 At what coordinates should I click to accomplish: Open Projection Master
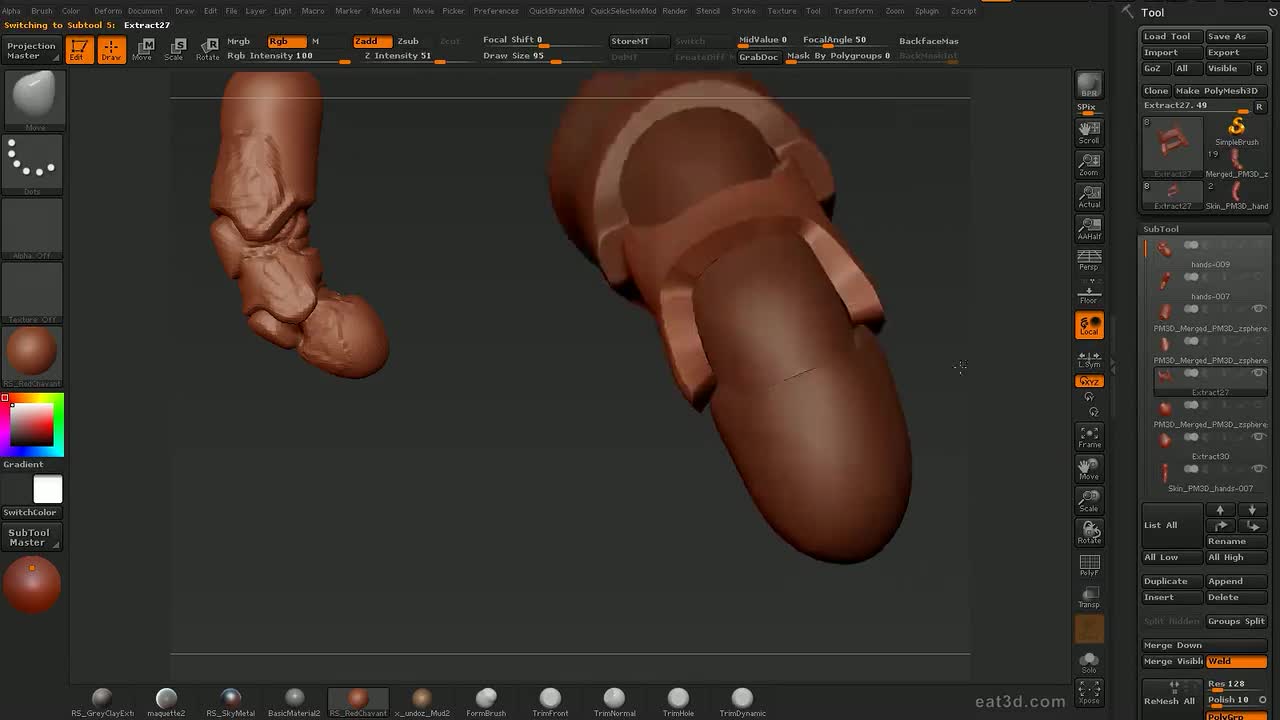coord(31,50)
